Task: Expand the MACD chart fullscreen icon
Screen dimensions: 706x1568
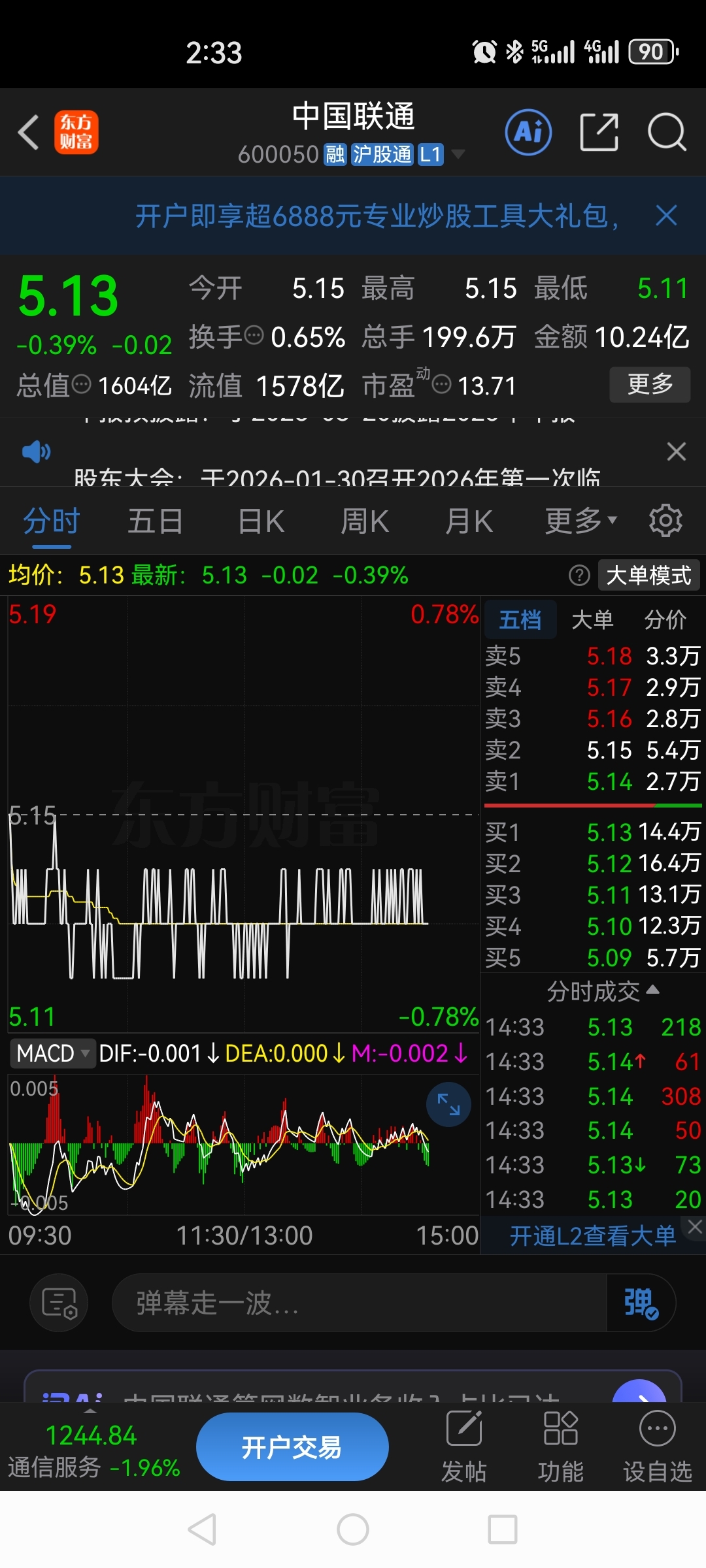Action: pyautogui.click(x=448, y=1104)
